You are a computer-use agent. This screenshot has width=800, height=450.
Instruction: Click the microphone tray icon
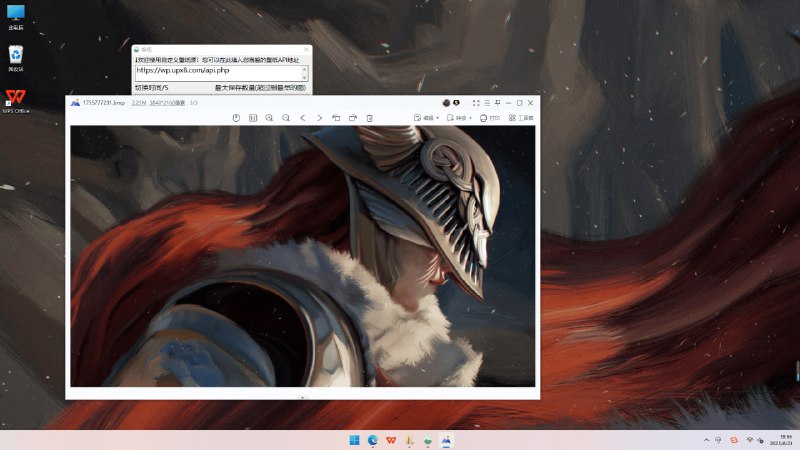718,440
